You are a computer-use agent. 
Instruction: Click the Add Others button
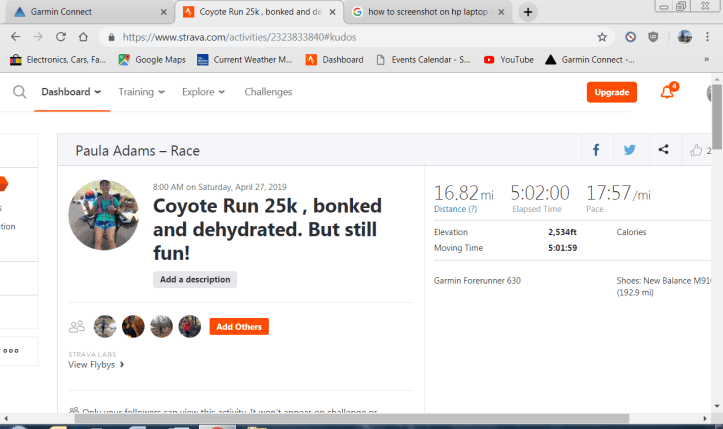(x=239, y=327)
